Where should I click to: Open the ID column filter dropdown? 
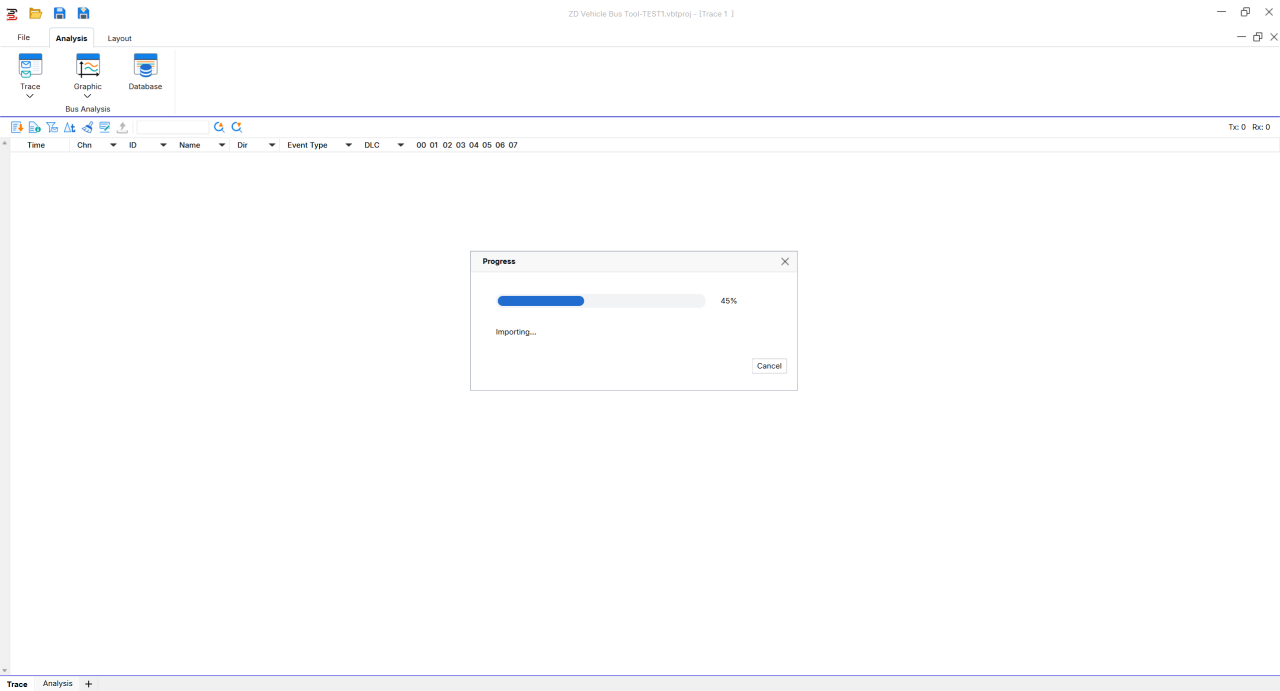click(164, 145)
